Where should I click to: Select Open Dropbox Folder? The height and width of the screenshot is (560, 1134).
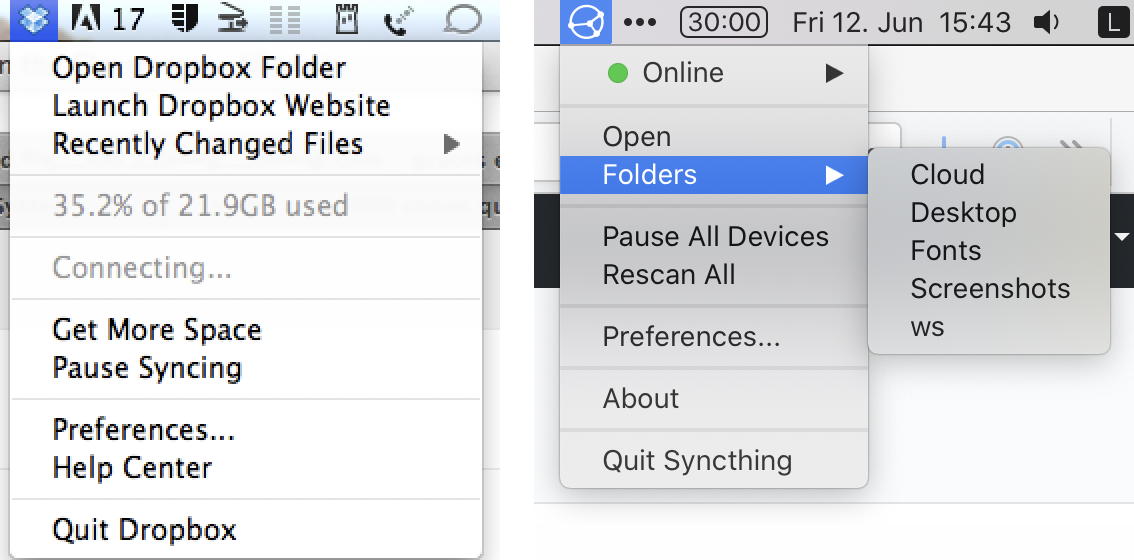coord(199,68)
